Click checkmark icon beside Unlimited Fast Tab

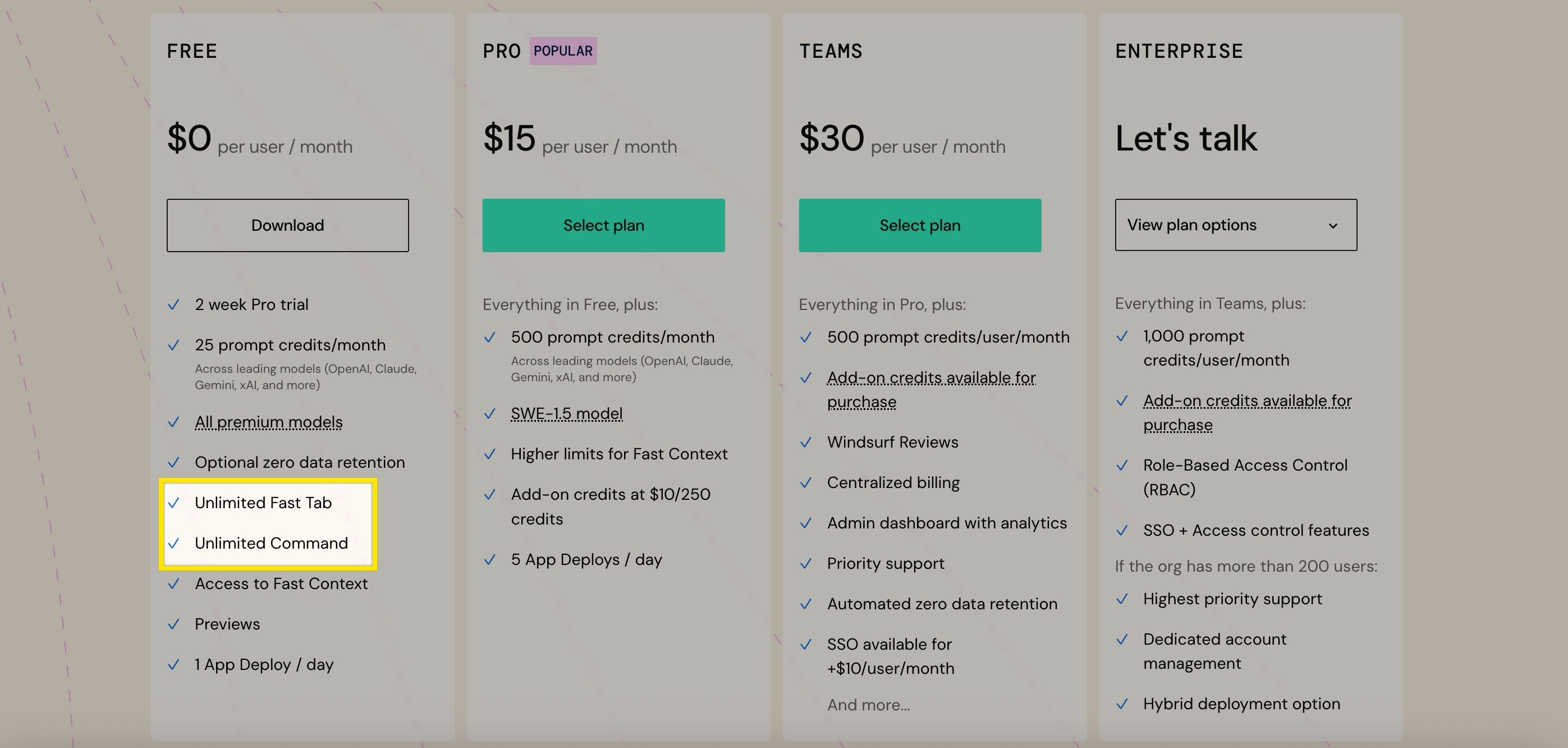(173, 503)
